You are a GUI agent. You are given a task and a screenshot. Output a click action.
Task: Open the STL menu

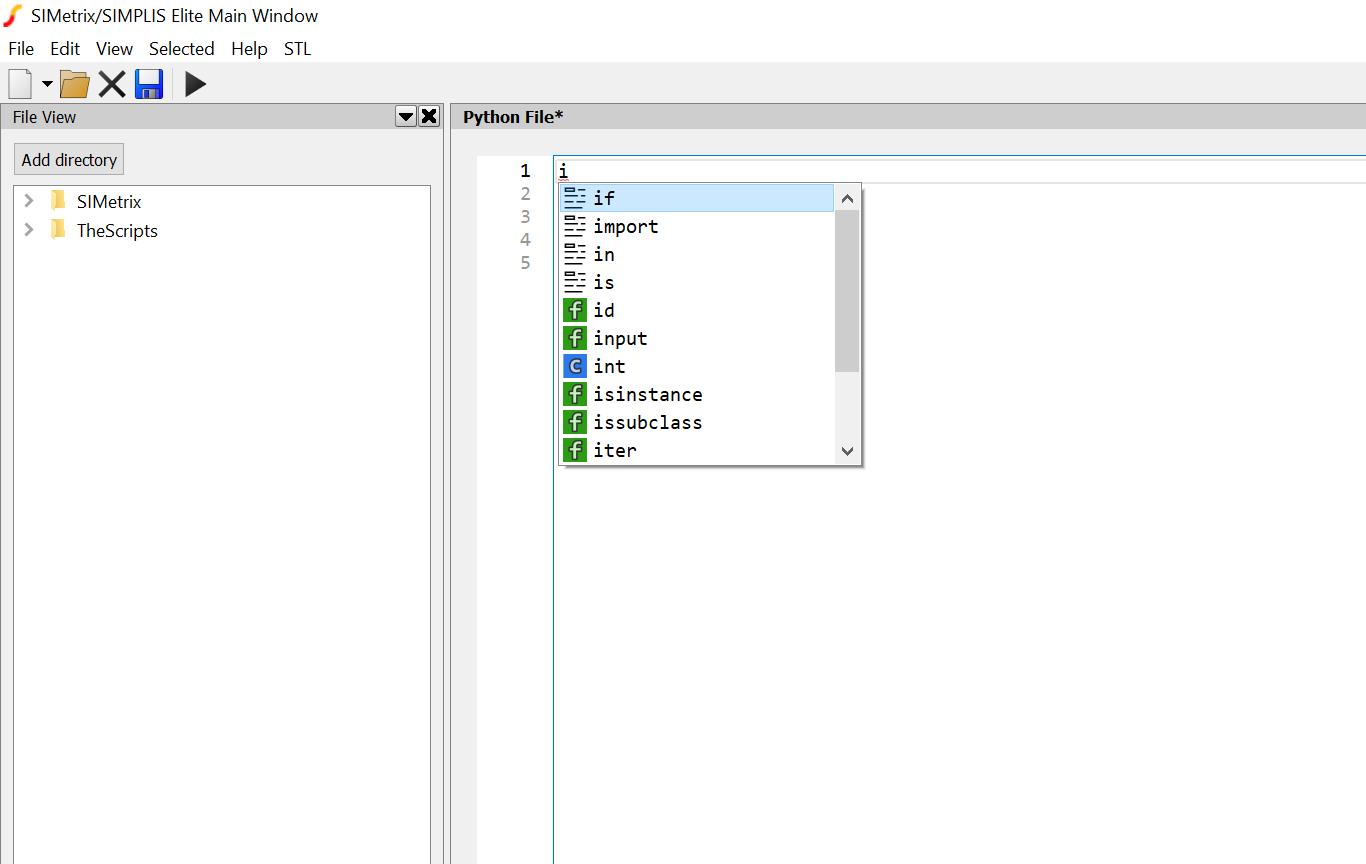(297, 49)
